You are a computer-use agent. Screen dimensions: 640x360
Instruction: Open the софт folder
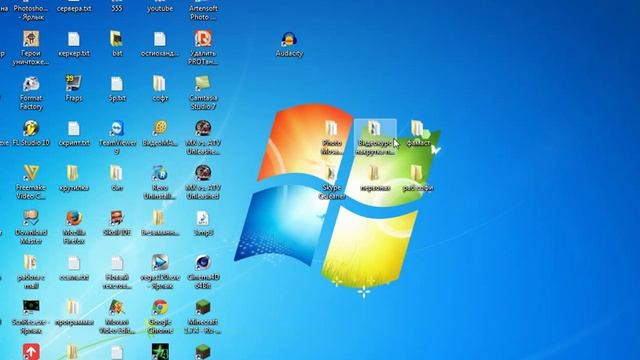[x=160, y=83]
